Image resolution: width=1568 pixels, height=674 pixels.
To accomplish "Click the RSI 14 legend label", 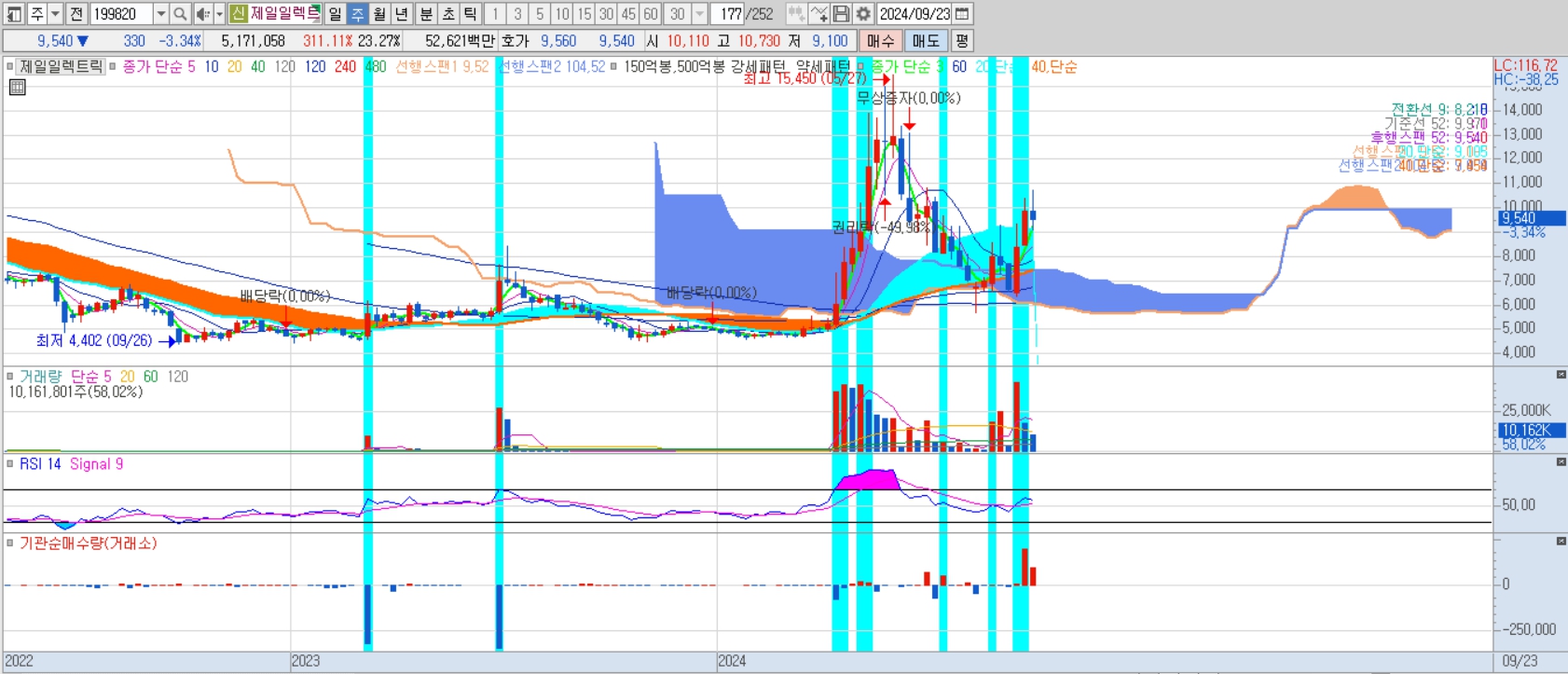I will point(40,464).
